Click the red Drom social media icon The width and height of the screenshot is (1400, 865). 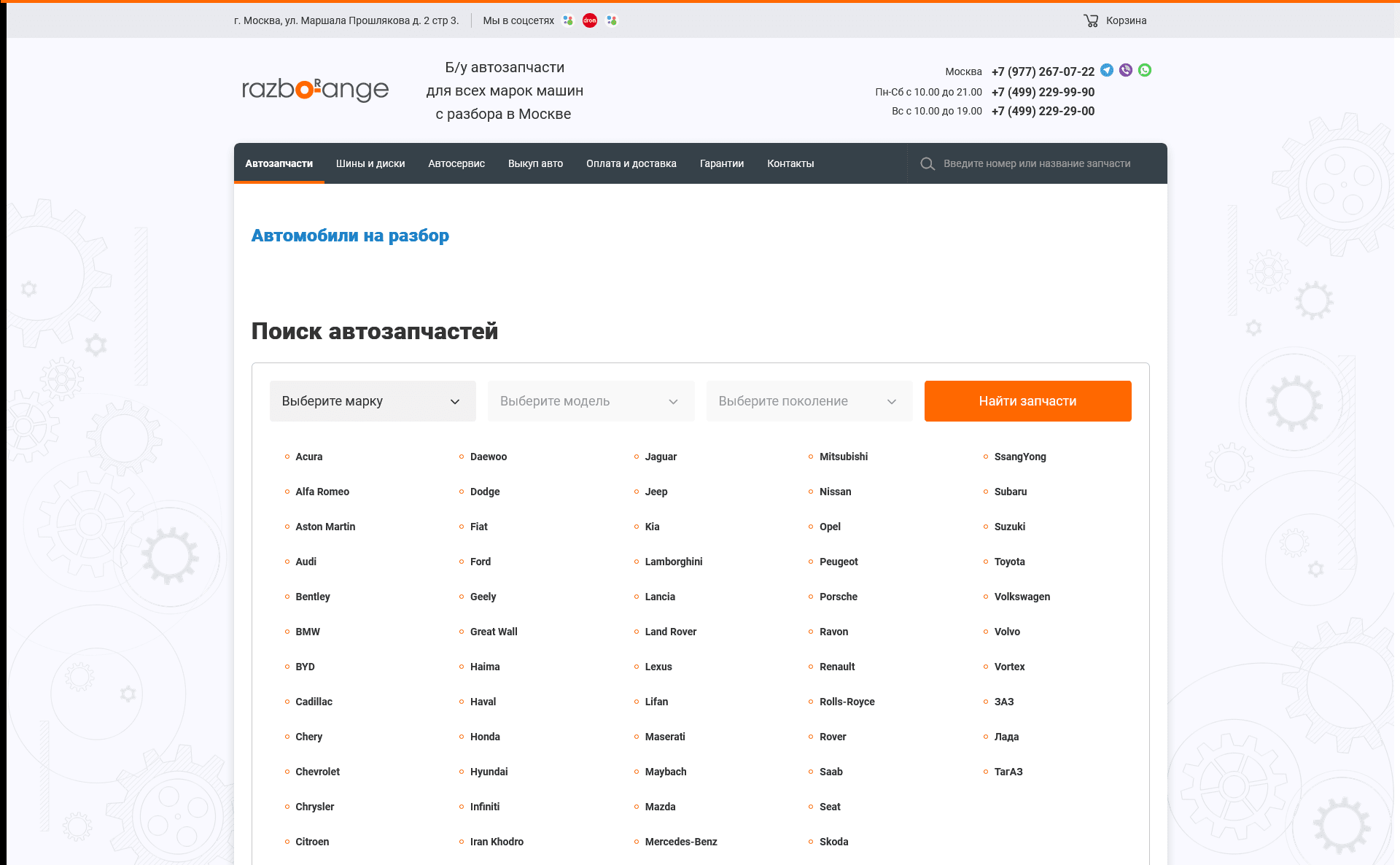(x=590, y=20)
